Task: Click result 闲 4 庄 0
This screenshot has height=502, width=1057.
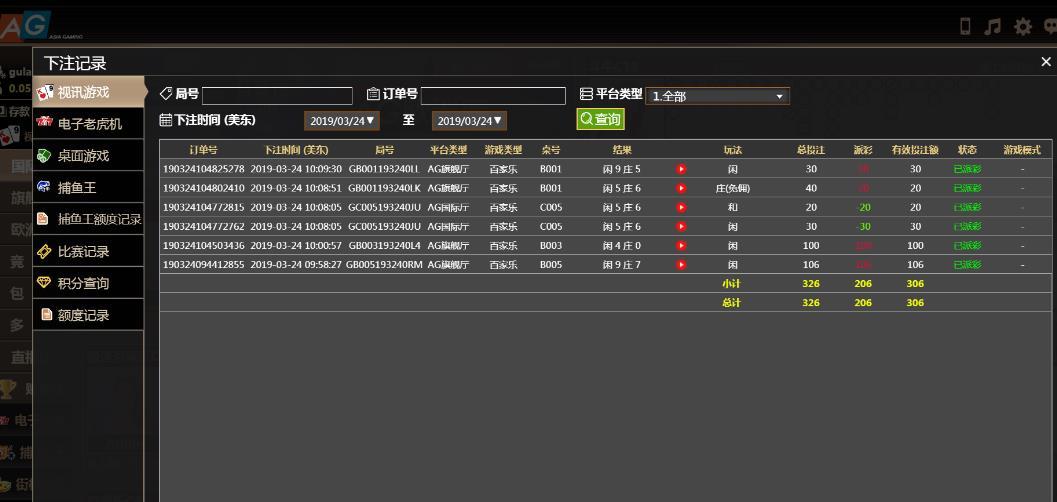Action: point(622,246)
